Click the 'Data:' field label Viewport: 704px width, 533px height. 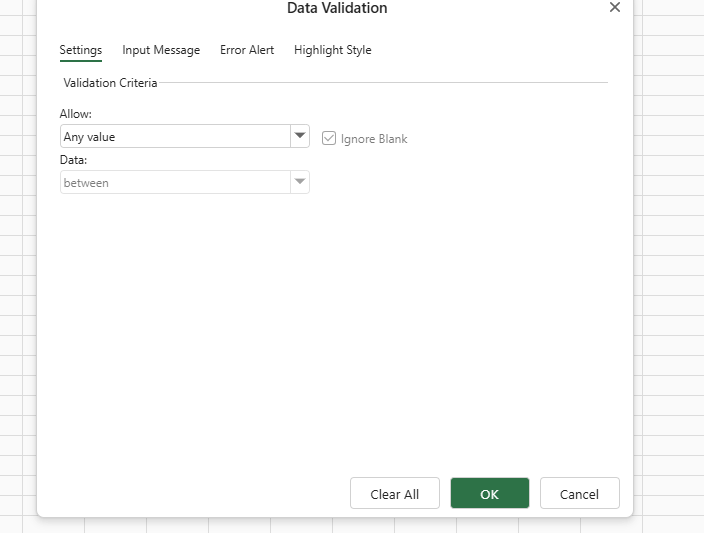point(73,160)
